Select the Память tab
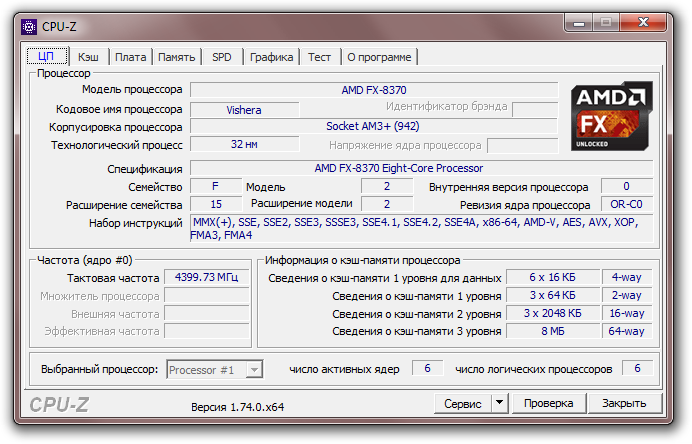The width and height of the screenshot is (692, 444). coord(176,57)
